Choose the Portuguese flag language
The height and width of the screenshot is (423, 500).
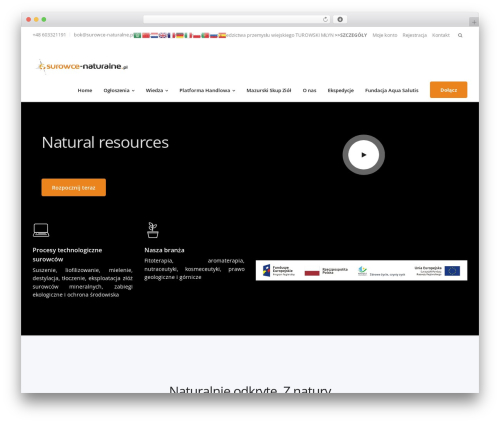coord(205,35)
